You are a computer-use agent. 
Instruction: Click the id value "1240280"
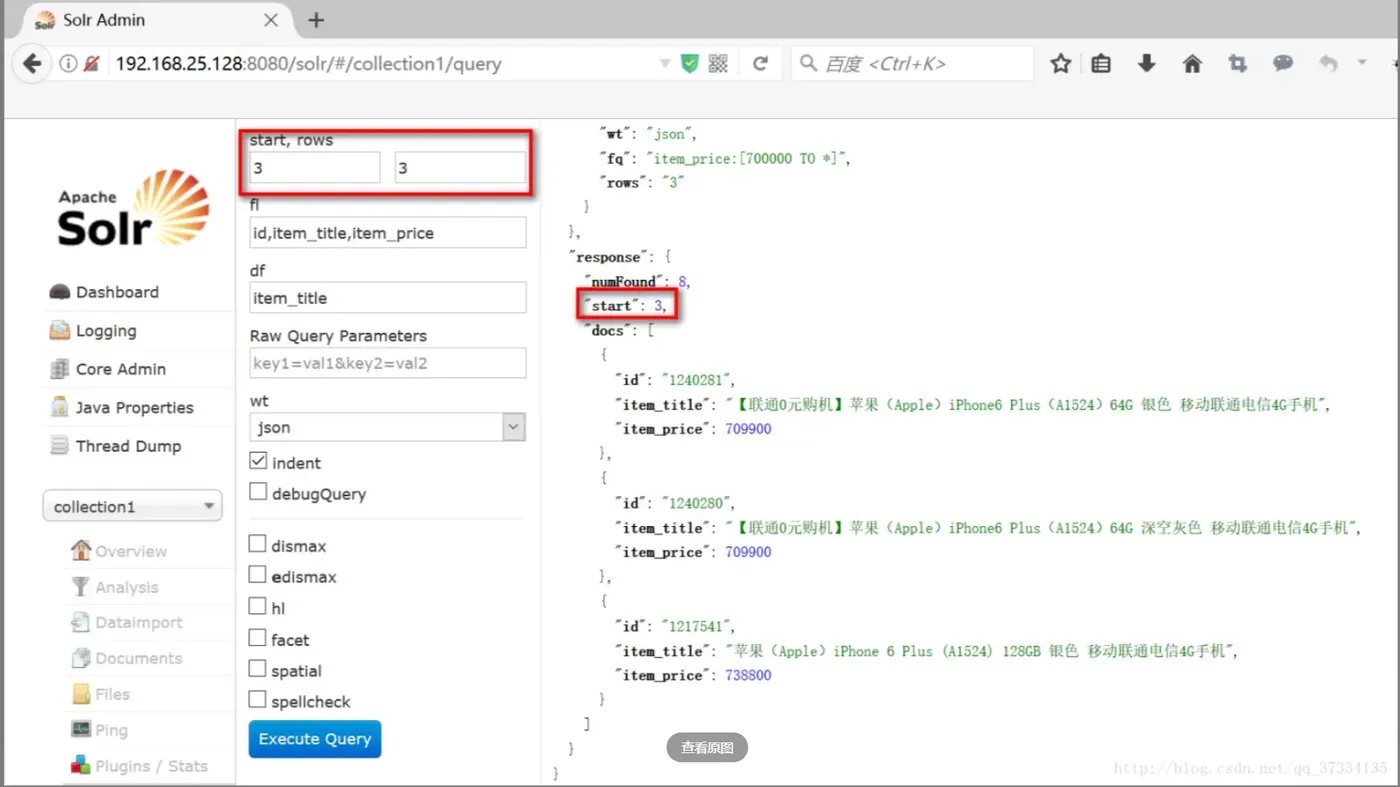697,503
